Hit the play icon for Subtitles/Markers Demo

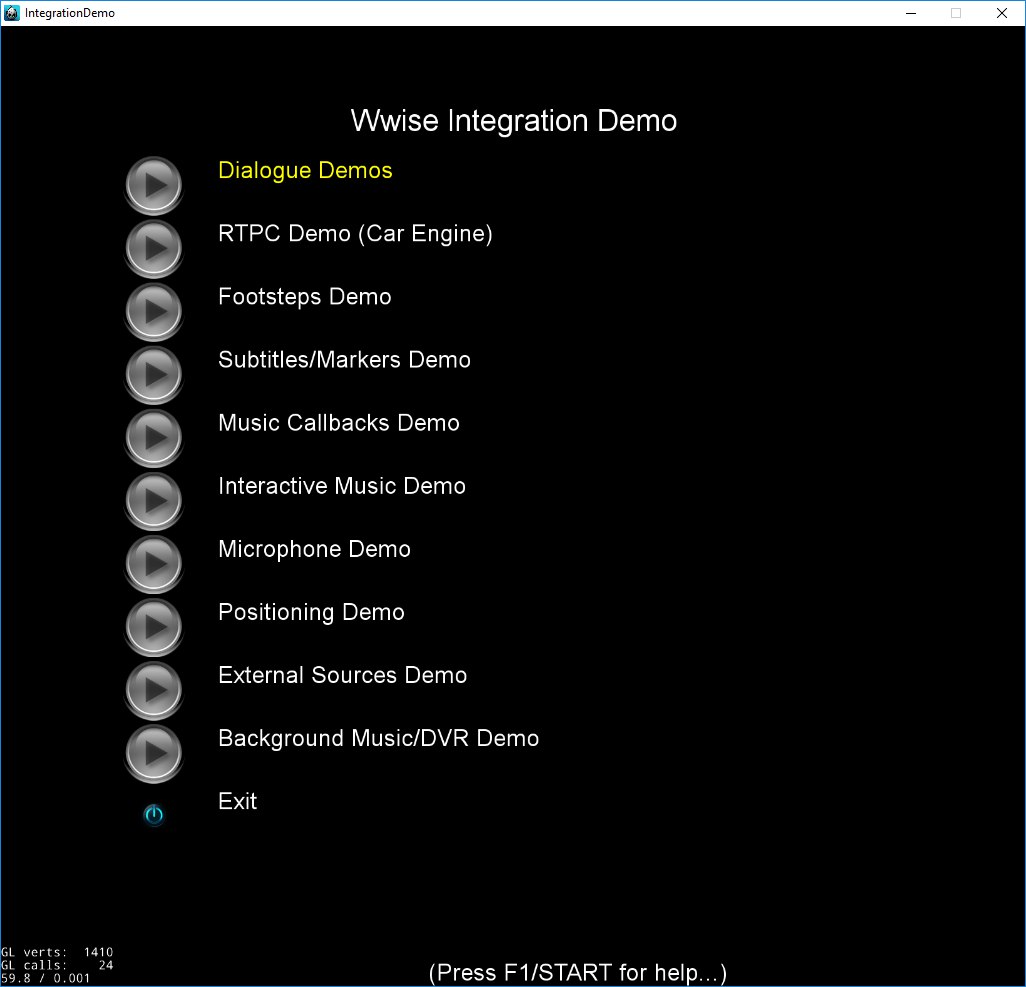[153, 373]
